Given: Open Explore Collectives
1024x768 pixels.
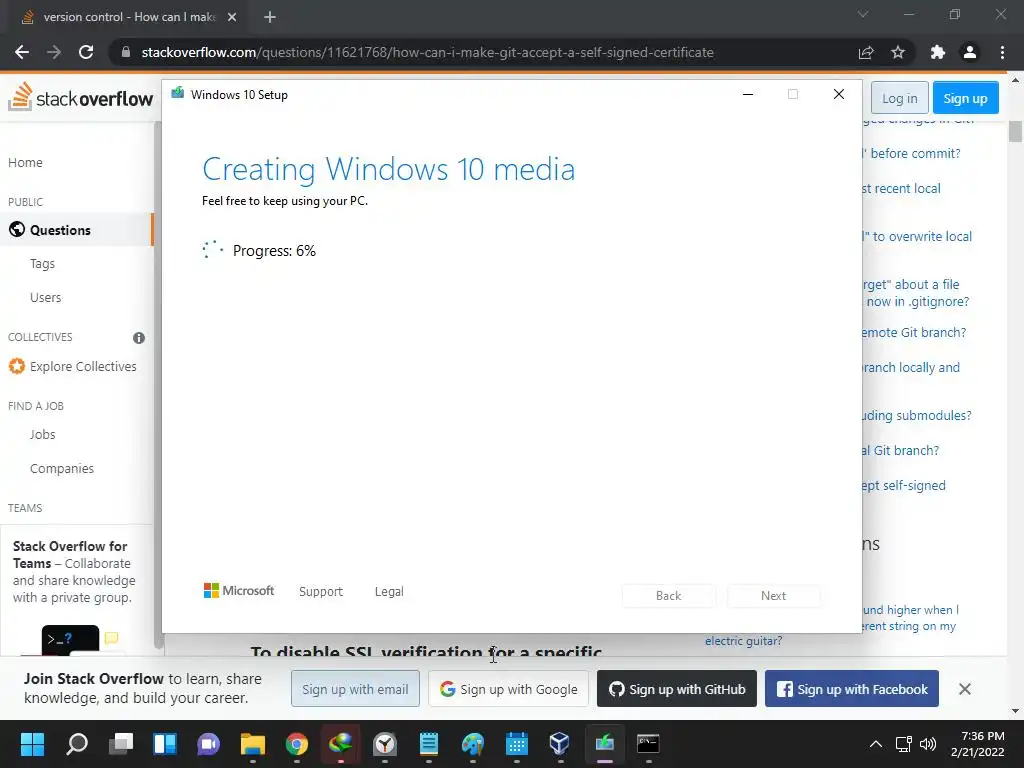Looking at the screenshot, I should (x=72, y=366).
